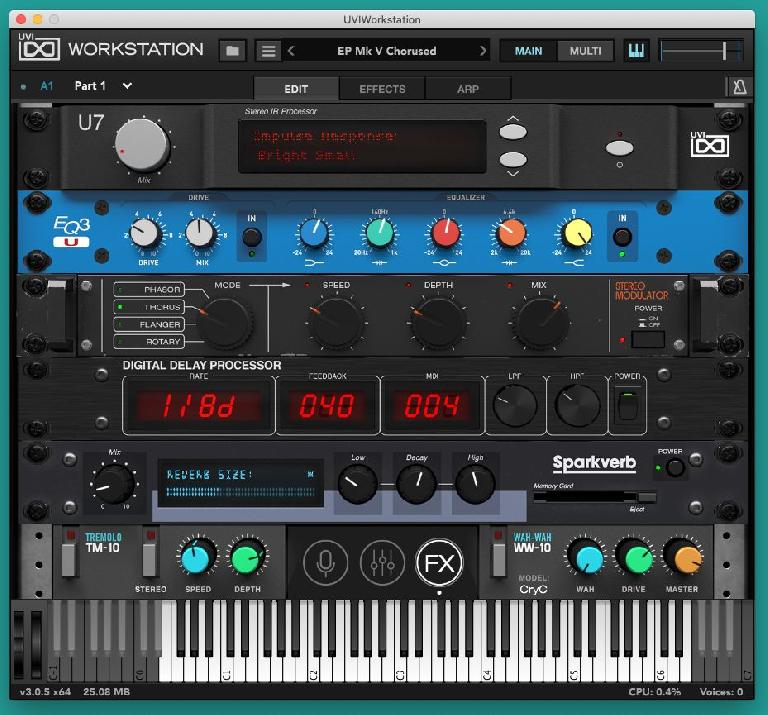This screenshot has width=768, height=715.
Task: Toggle the Digital Delay power switch
Action: 627,404
